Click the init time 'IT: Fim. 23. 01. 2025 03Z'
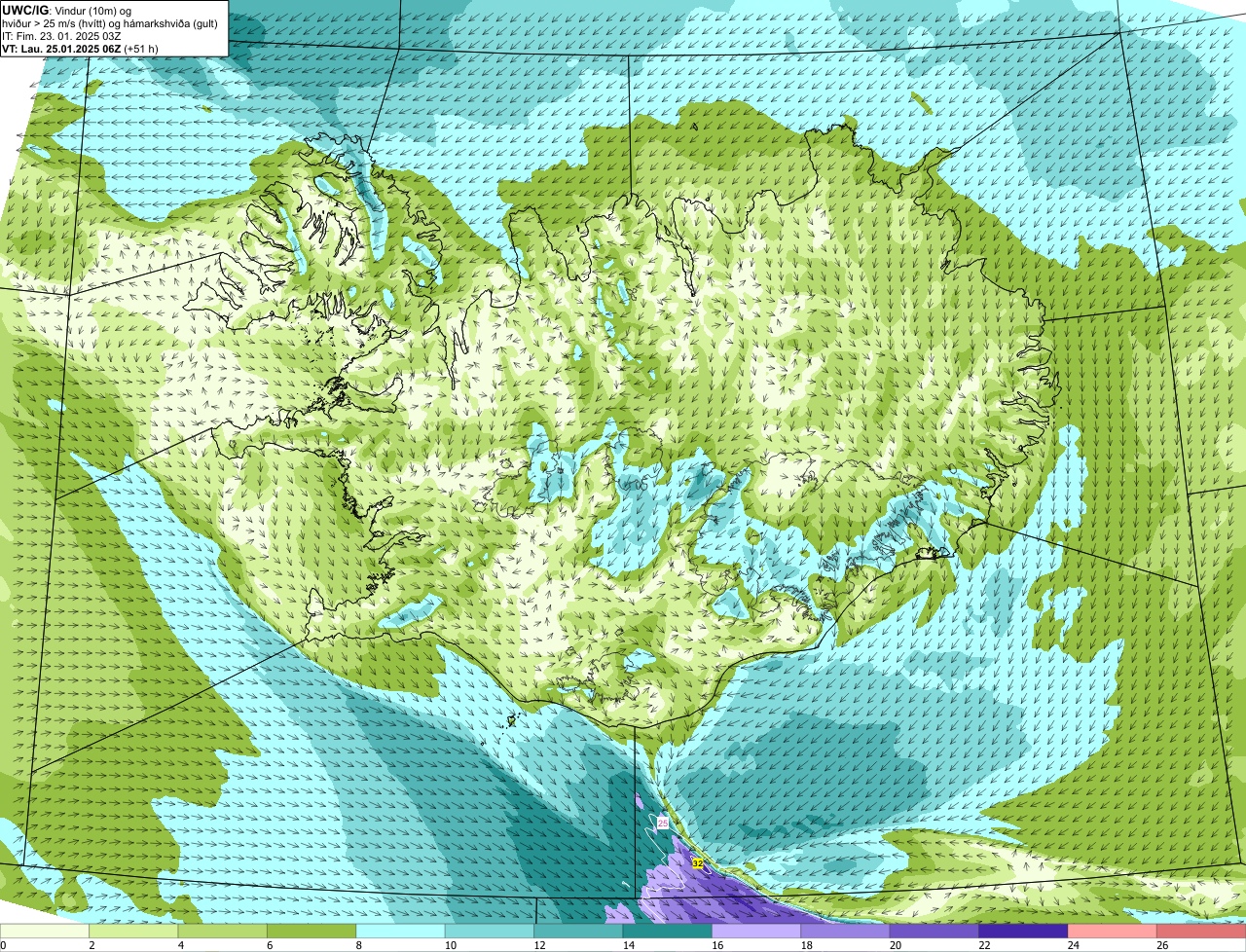1246x952 pixels. point(61,36)
